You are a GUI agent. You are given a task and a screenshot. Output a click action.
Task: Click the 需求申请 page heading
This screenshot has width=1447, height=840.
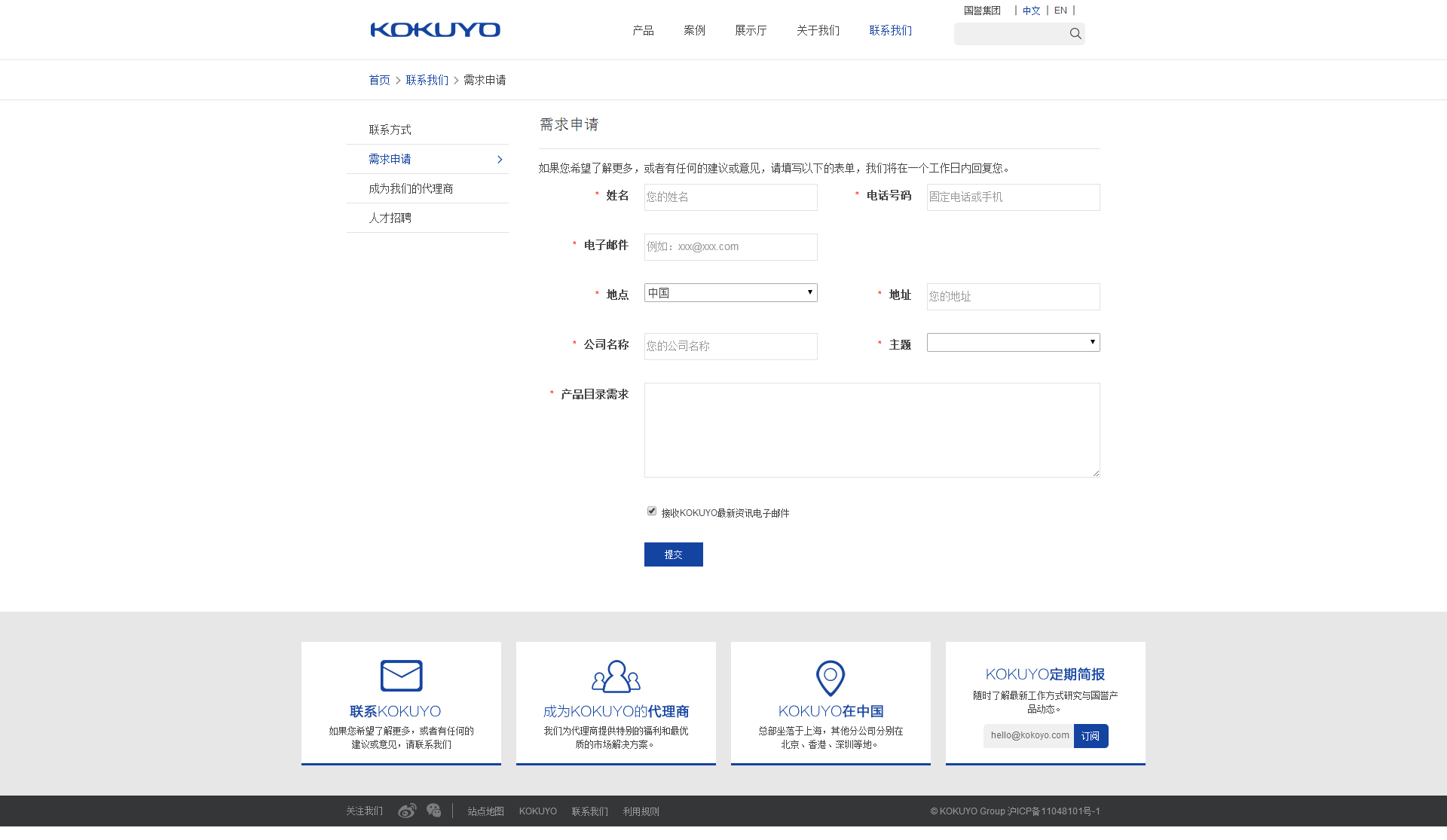pyautogui.click(x=569, y=124)
